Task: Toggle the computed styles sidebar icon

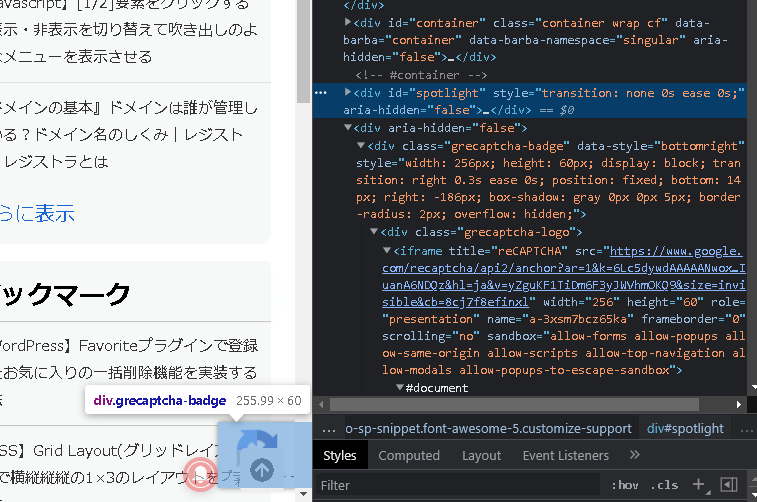Action: 729,485
